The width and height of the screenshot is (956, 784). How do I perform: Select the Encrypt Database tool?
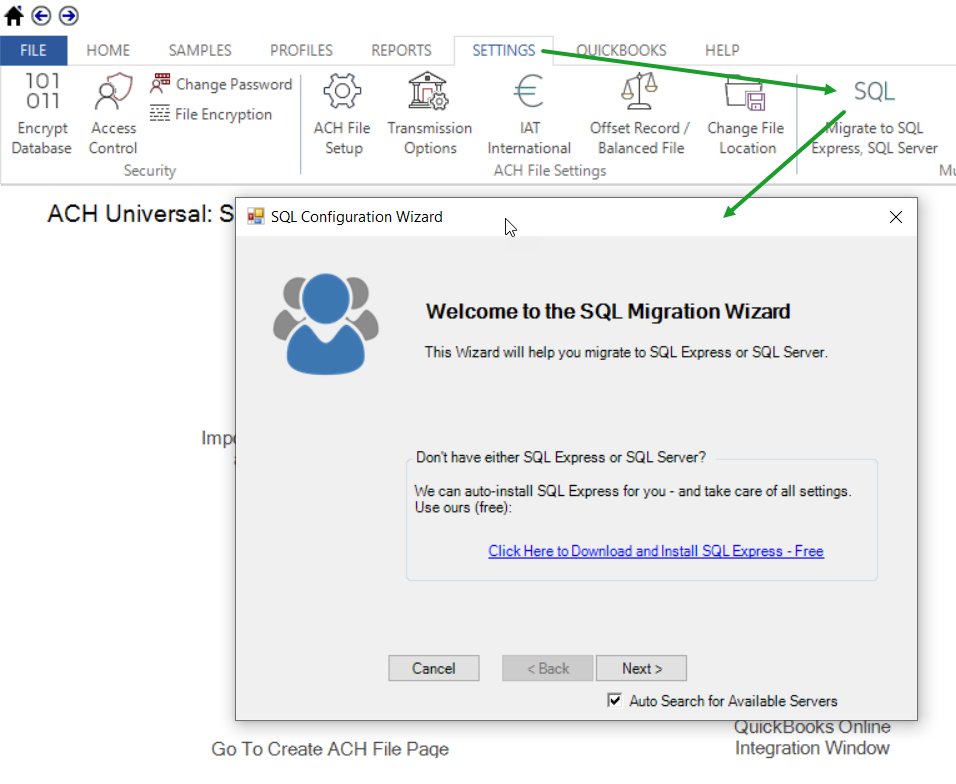[x=41, y=113]
